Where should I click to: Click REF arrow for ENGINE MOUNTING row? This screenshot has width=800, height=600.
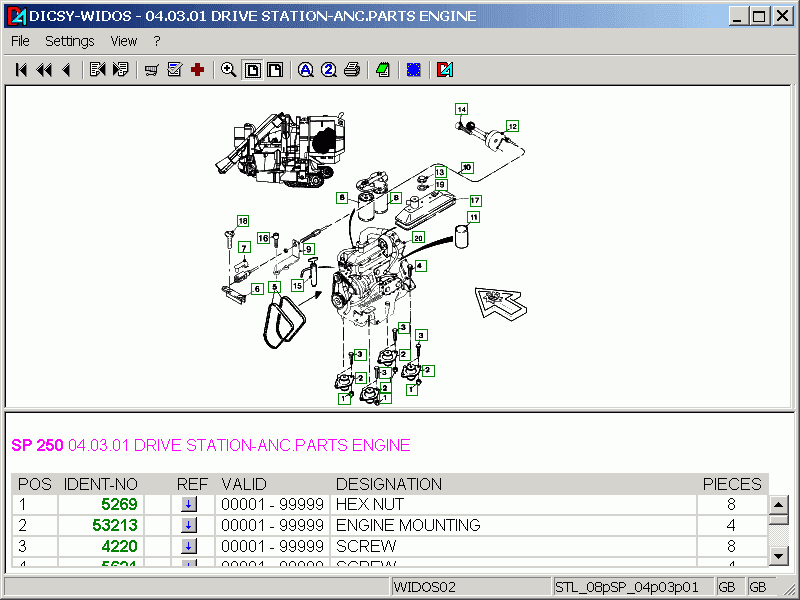click(x=189, y=525)
